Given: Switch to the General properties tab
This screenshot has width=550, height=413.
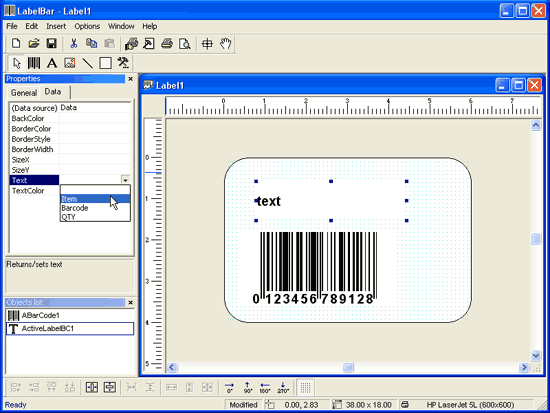Looking at the screenshot, I should (24, 93).
